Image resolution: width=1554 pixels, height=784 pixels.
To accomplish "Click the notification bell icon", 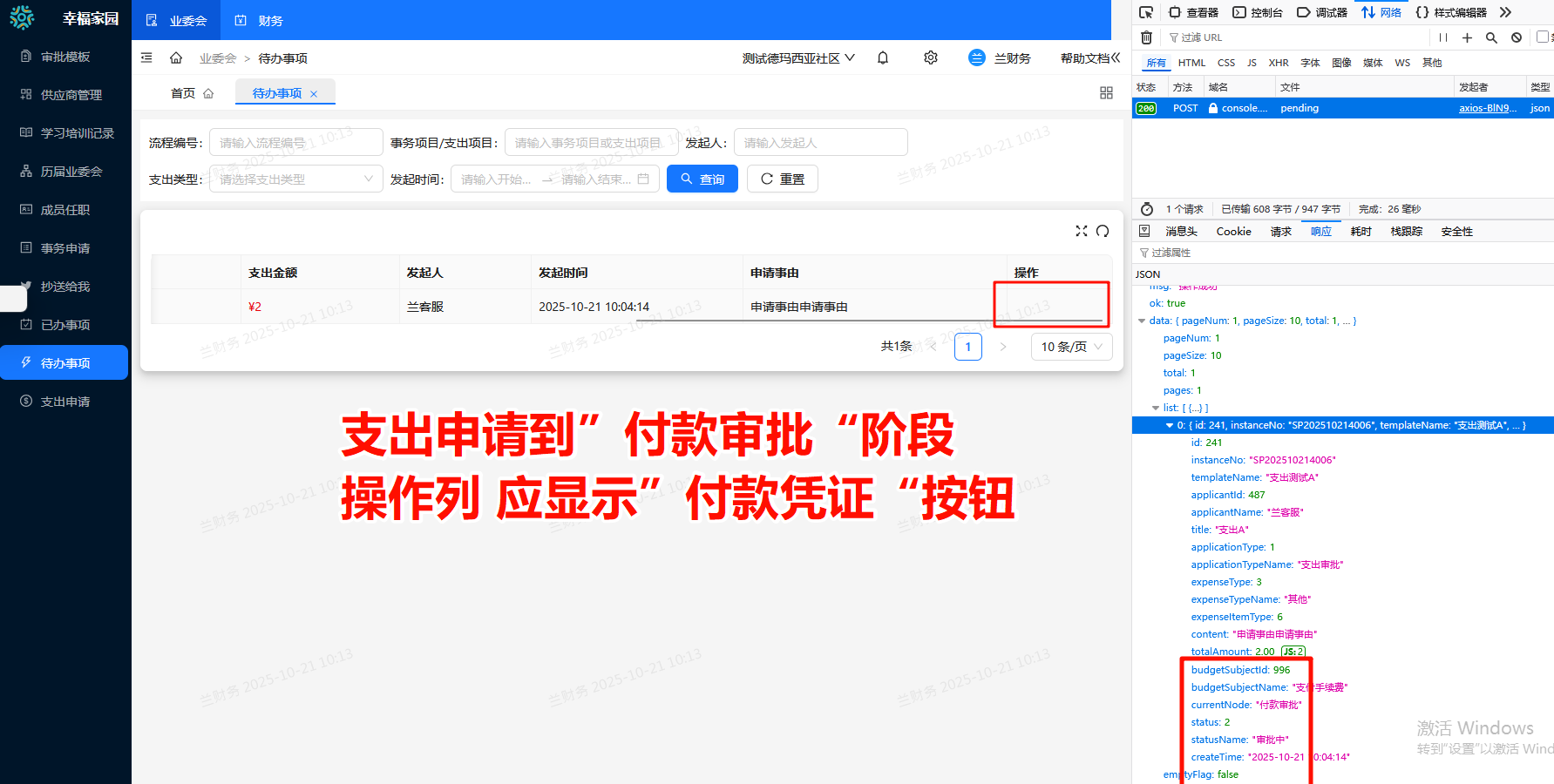I will click(x=882, y=57).
